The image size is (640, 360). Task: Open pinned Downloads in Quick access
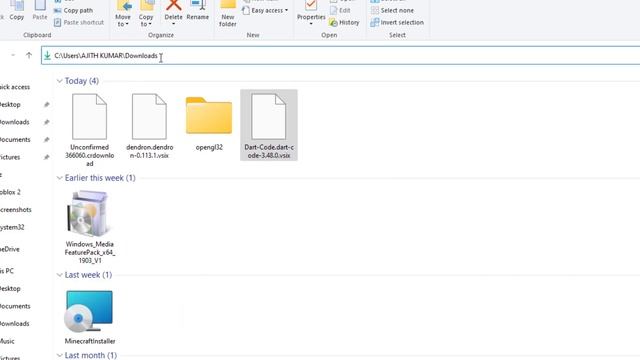click(x=15, y=122)
